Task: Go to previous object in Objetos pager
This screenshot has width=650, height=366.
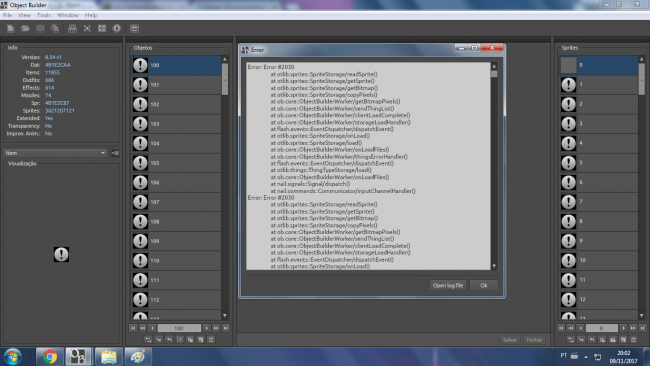Action: pos(152,328)
